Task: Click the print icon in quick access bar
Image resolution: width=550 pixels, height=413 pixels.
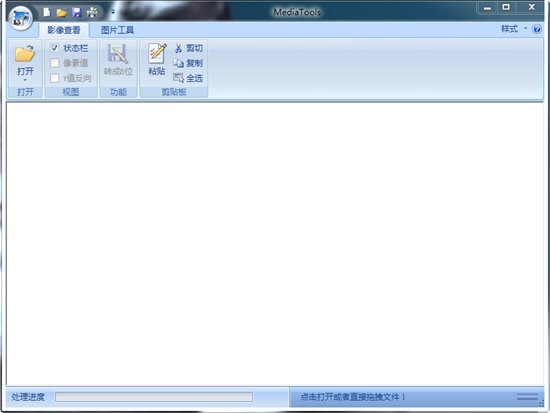Action: (x=92, y=13)
